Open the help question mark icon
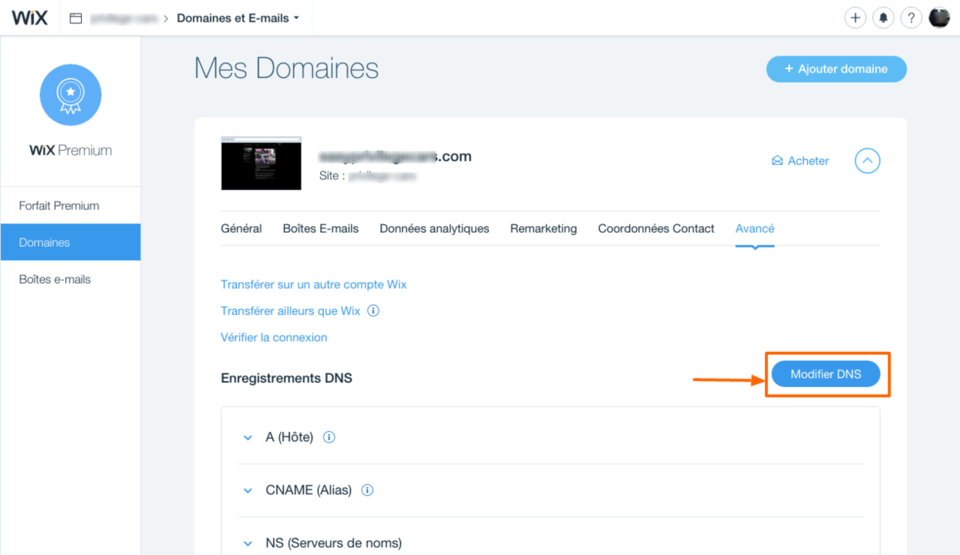 click(911, 18)
